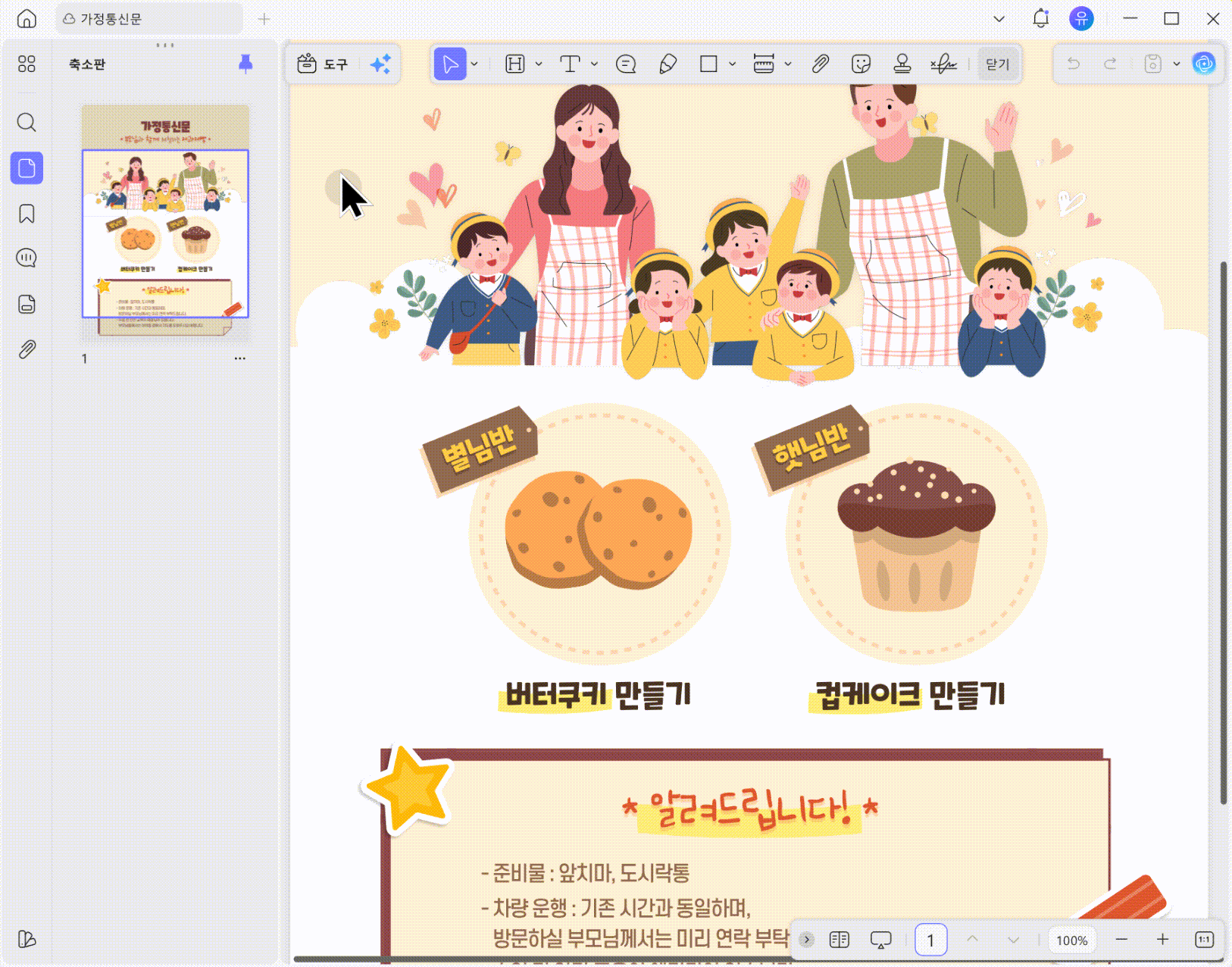Open the user account avatar
Viewport: 1232px width, 967px height.
coord(1081,18)
